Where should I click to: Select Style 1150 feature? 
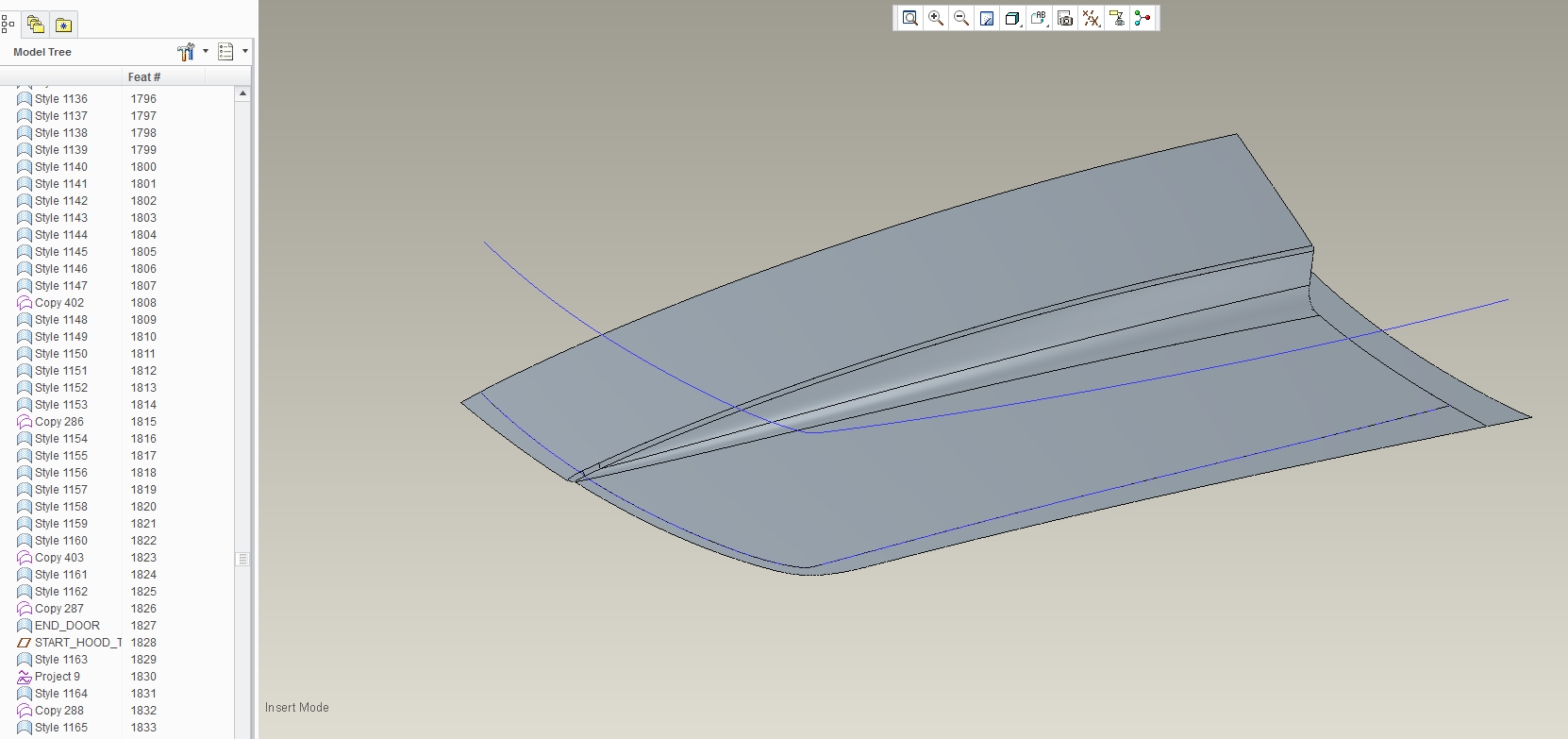tap(61, 354)
